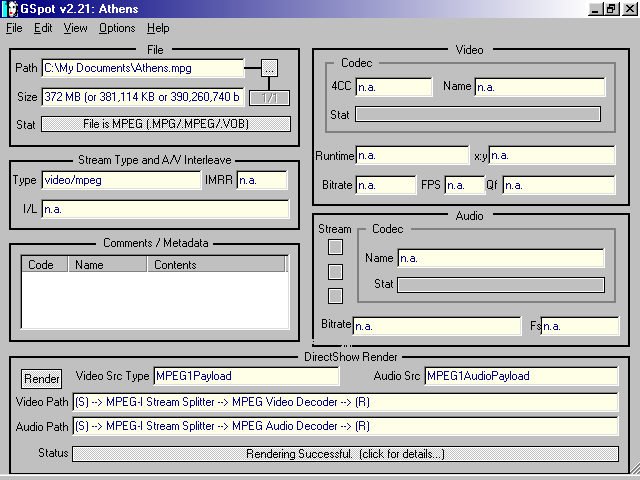Click the Video Path filter chain field
Viewport: 640px width, 480px height.
point(345,402)
